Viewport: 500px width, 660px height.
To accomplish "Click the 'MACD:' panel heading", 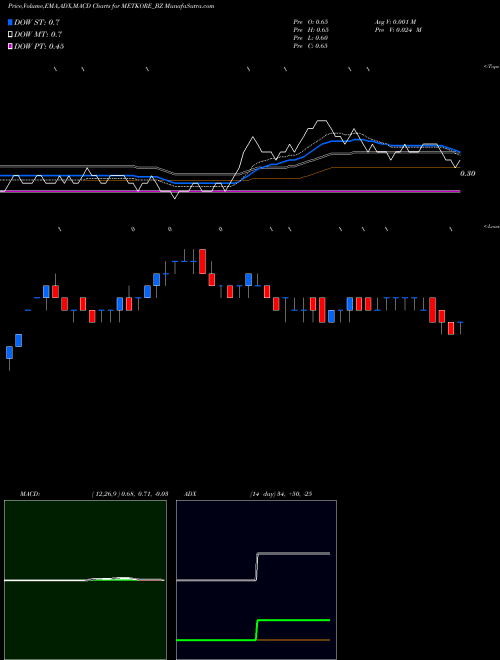I will point(30,494).
